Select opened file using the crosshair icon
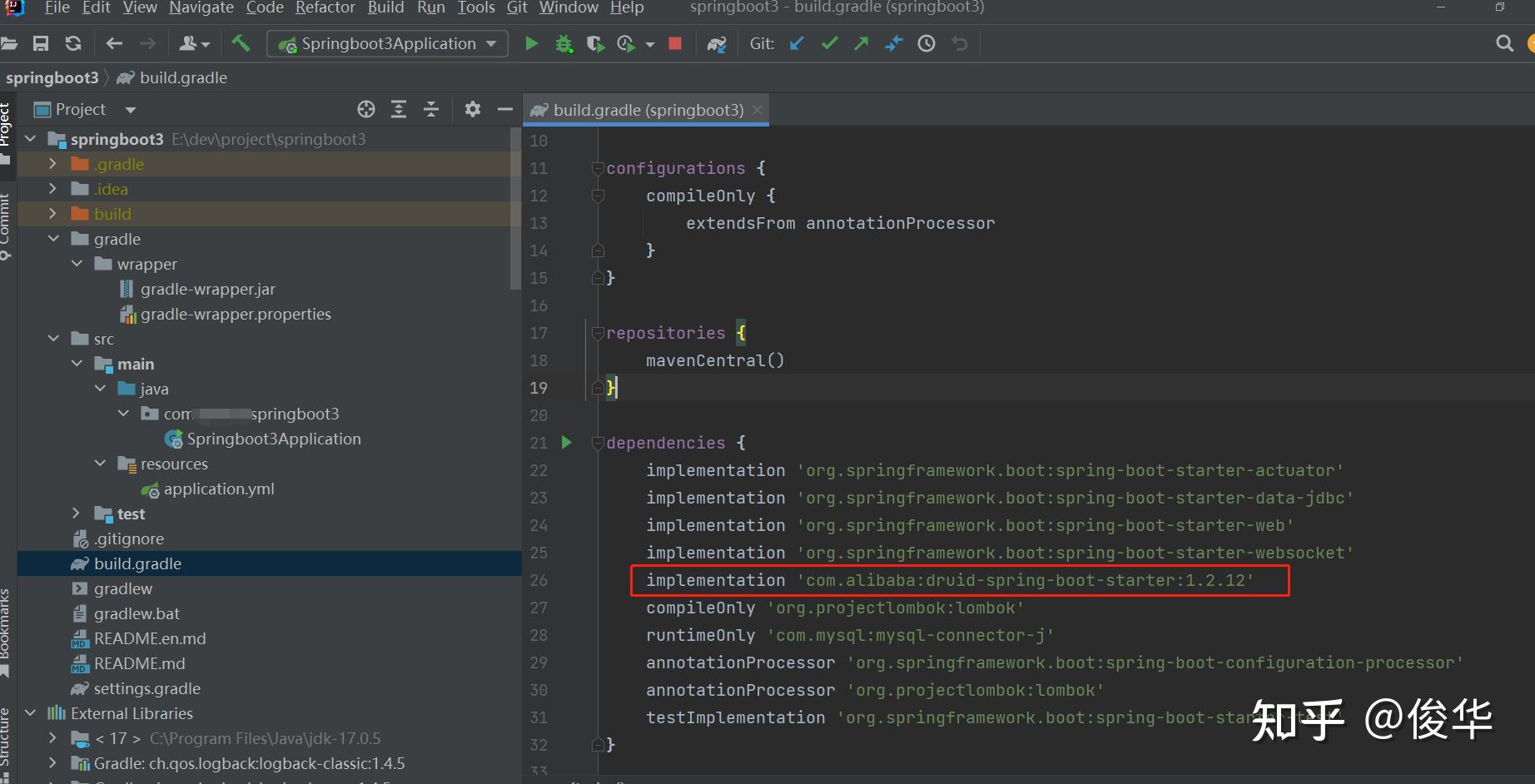 click(365, 109)
